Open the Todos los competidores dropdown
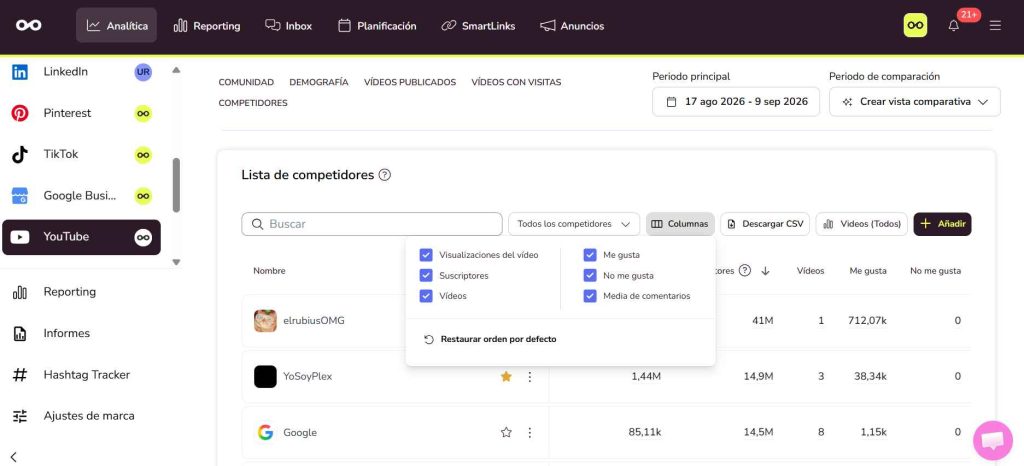The image size is (1024, 466). tap(574, 224)
